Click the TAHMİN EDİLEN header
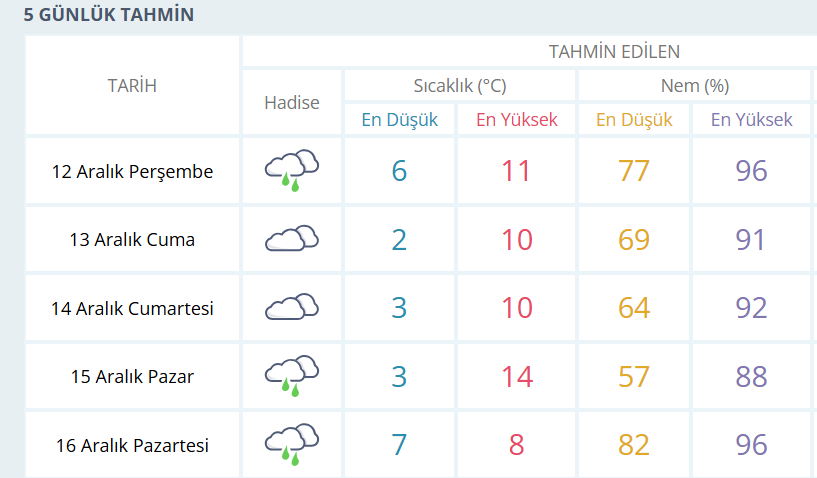817x478 pixels. [x=614, y=52]
